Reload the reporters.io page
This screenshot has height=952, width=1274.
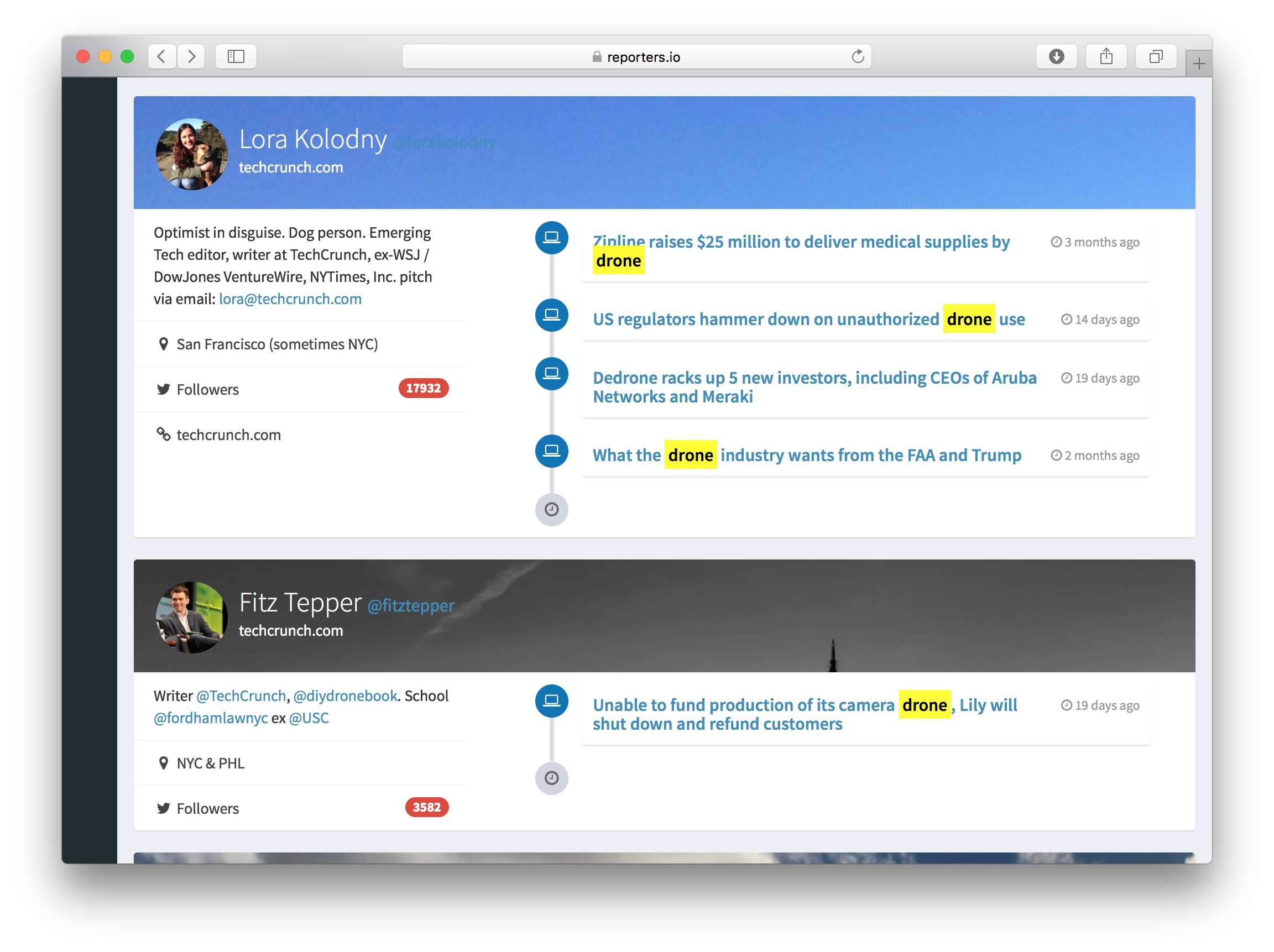[858, 56]
